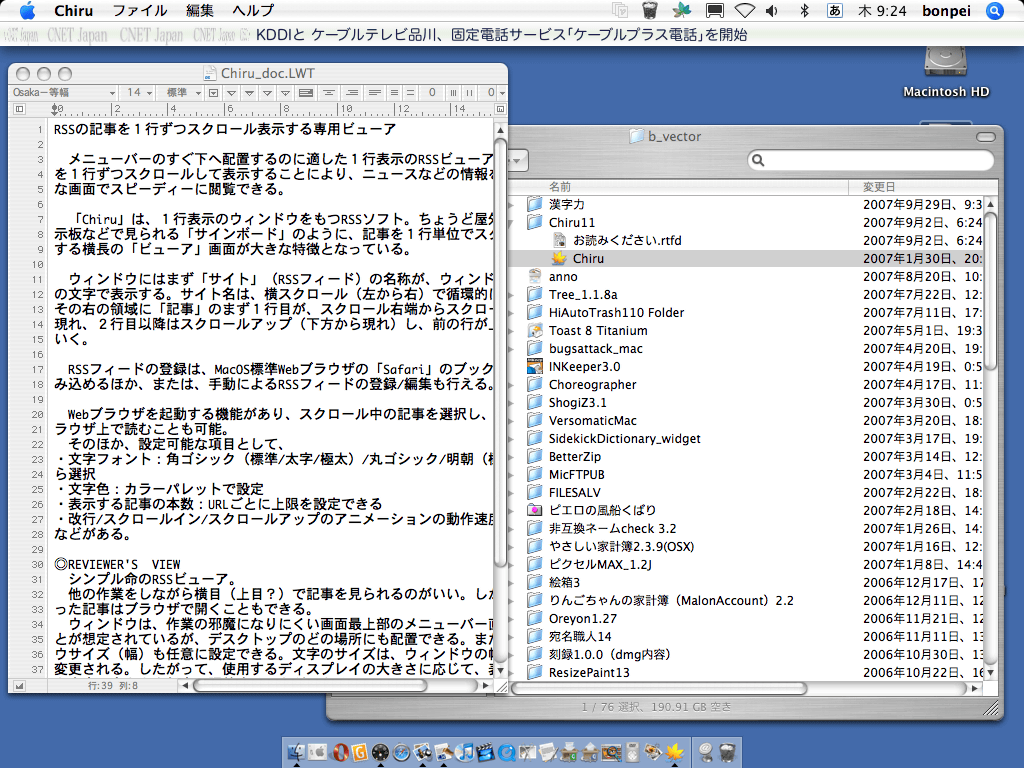The height and width of the screenshot is (768, 1024).
Task: Open the font size 14 dropdown
Action: coord(139,92)
